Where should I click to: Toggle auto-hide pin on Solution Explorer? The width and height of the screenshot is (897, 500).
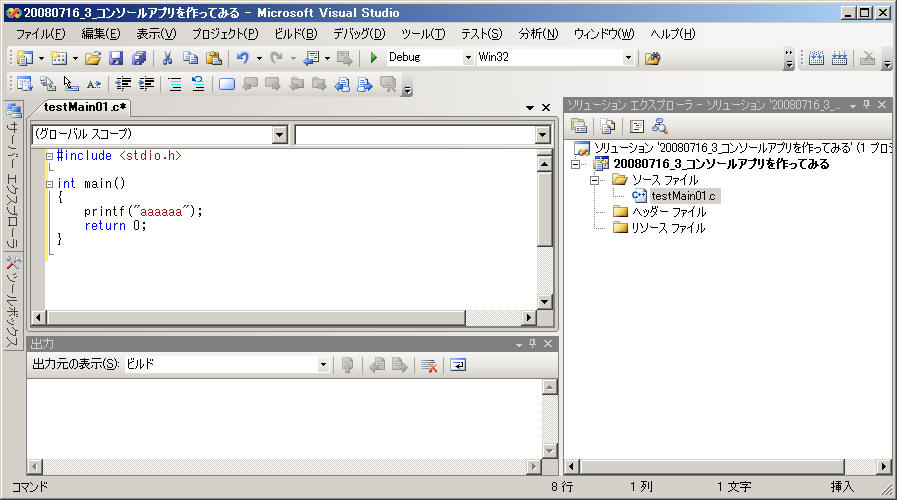click(867, 105)
